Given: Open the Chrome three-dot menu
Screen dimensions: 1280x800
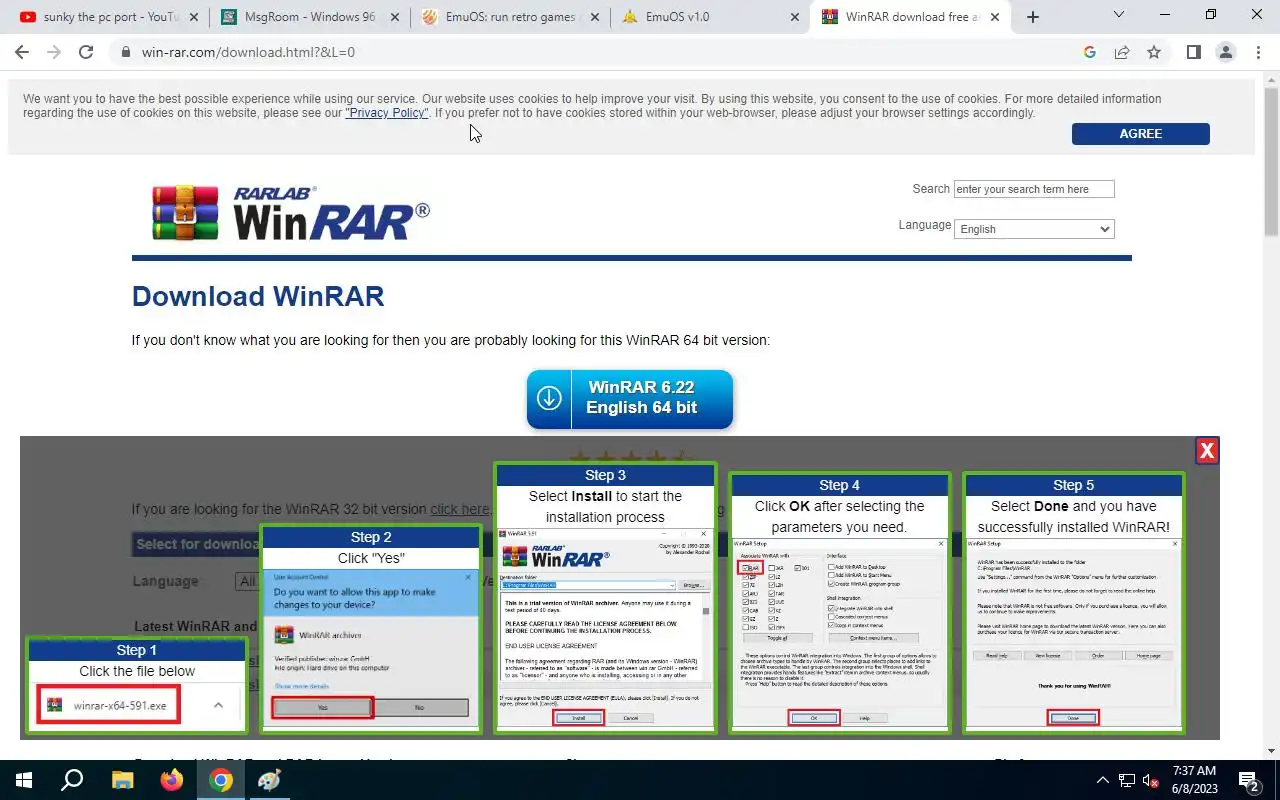Looking at the screenshot, I should [1257, 52].
